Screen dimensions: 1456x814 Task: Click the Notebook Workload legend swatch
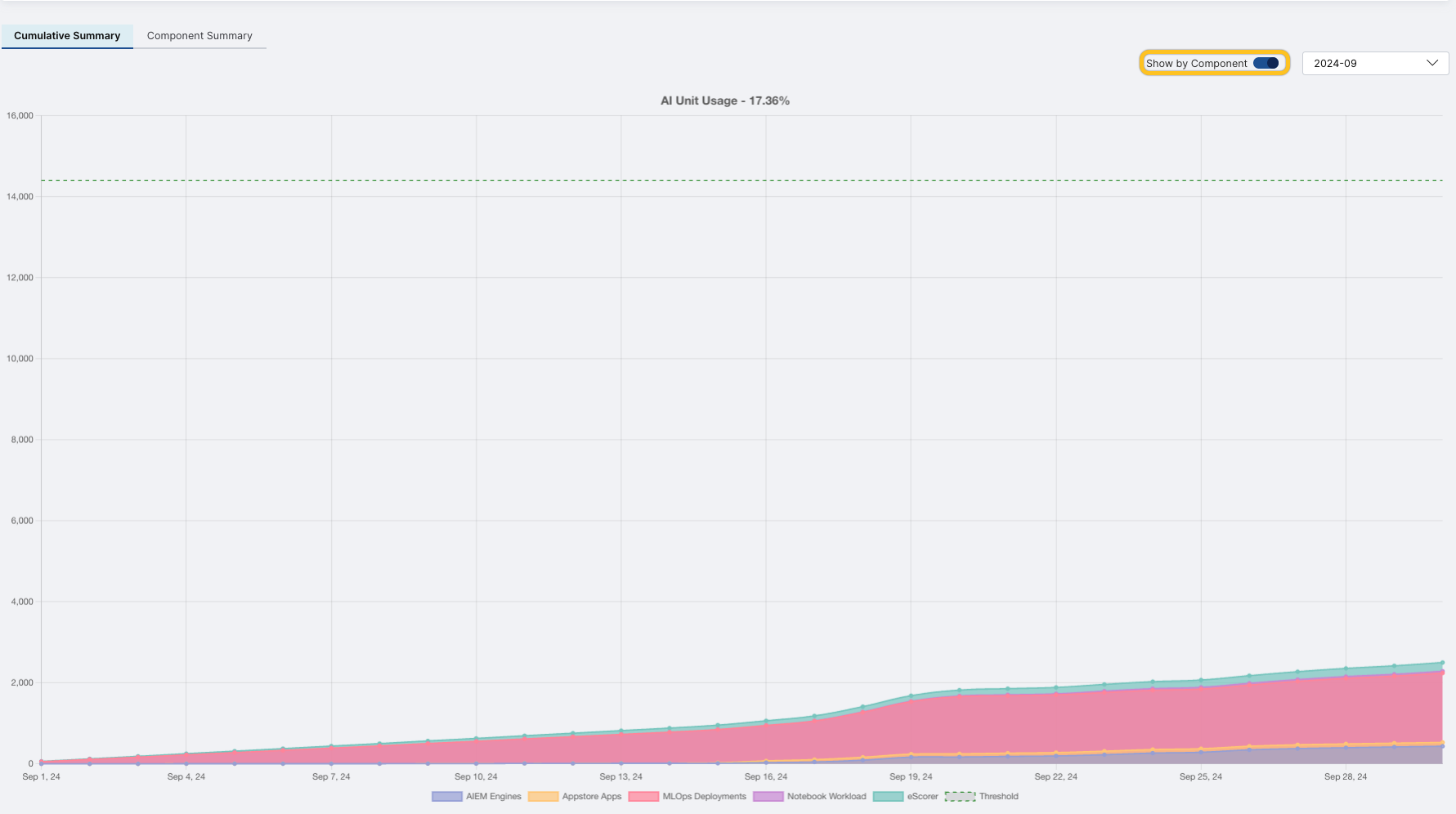click(767, 796)
